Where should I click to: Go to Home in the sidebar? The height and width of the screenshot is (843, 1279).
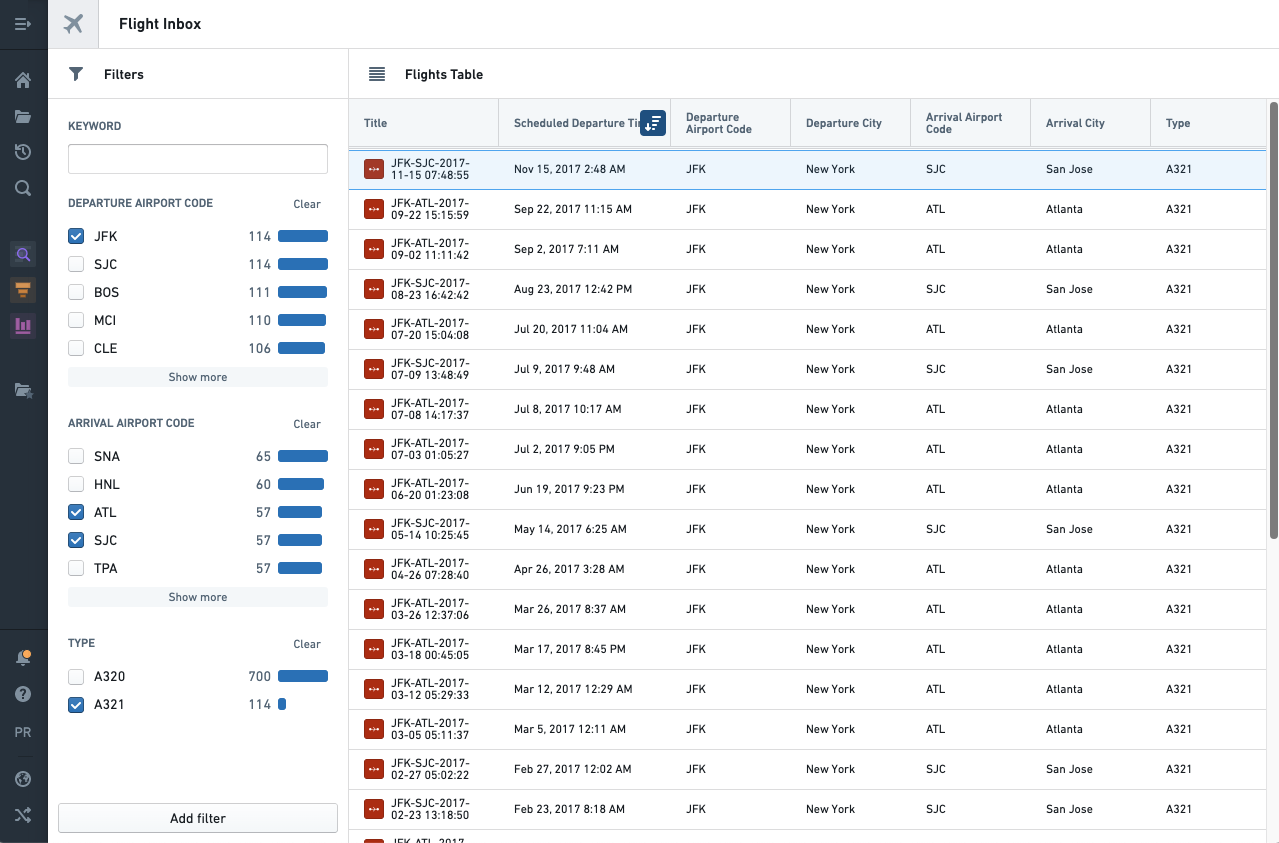click(23, 80)
